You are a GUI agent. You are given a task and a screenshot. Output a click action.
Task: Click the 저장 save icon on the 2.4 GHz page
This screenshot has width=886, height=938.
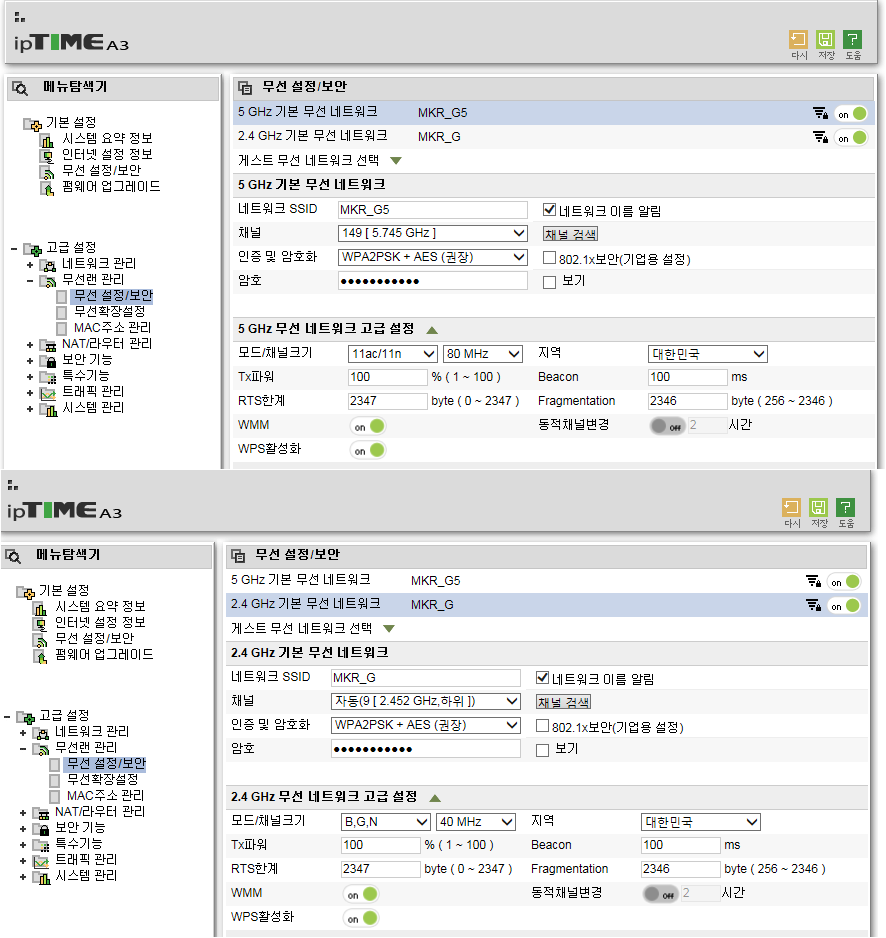818,508
